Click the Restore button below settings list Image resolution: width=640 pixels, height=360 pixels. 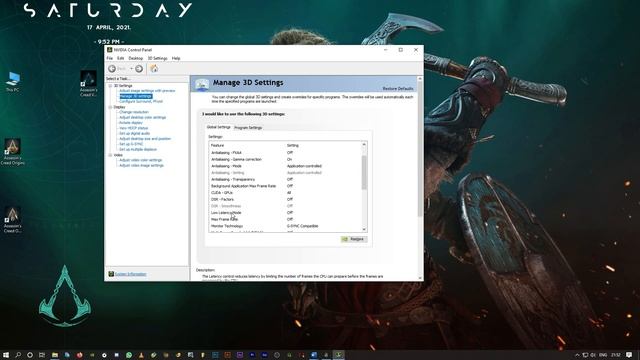pyautogui.click(x=354, y=239)
